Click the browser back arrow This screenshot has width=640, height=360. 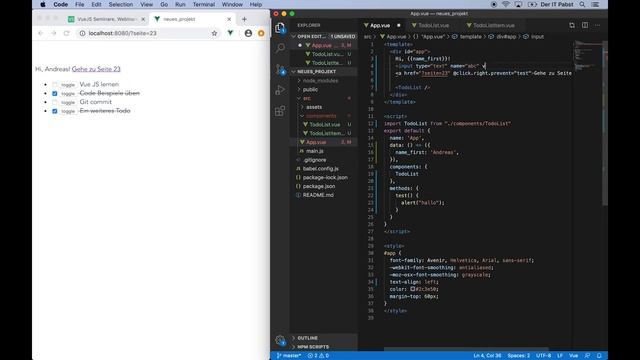[x=40, y=33]
